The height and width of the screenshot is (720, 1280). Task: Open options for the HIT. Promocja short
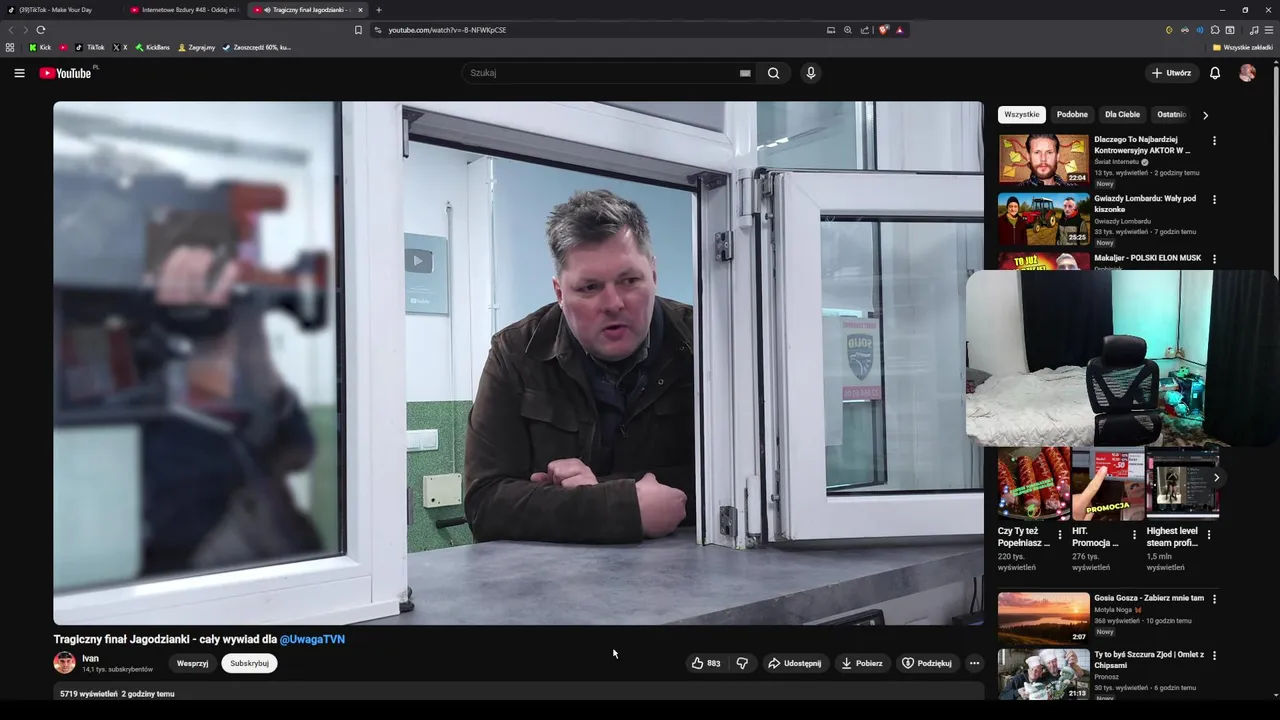(x=1134, y=535)
